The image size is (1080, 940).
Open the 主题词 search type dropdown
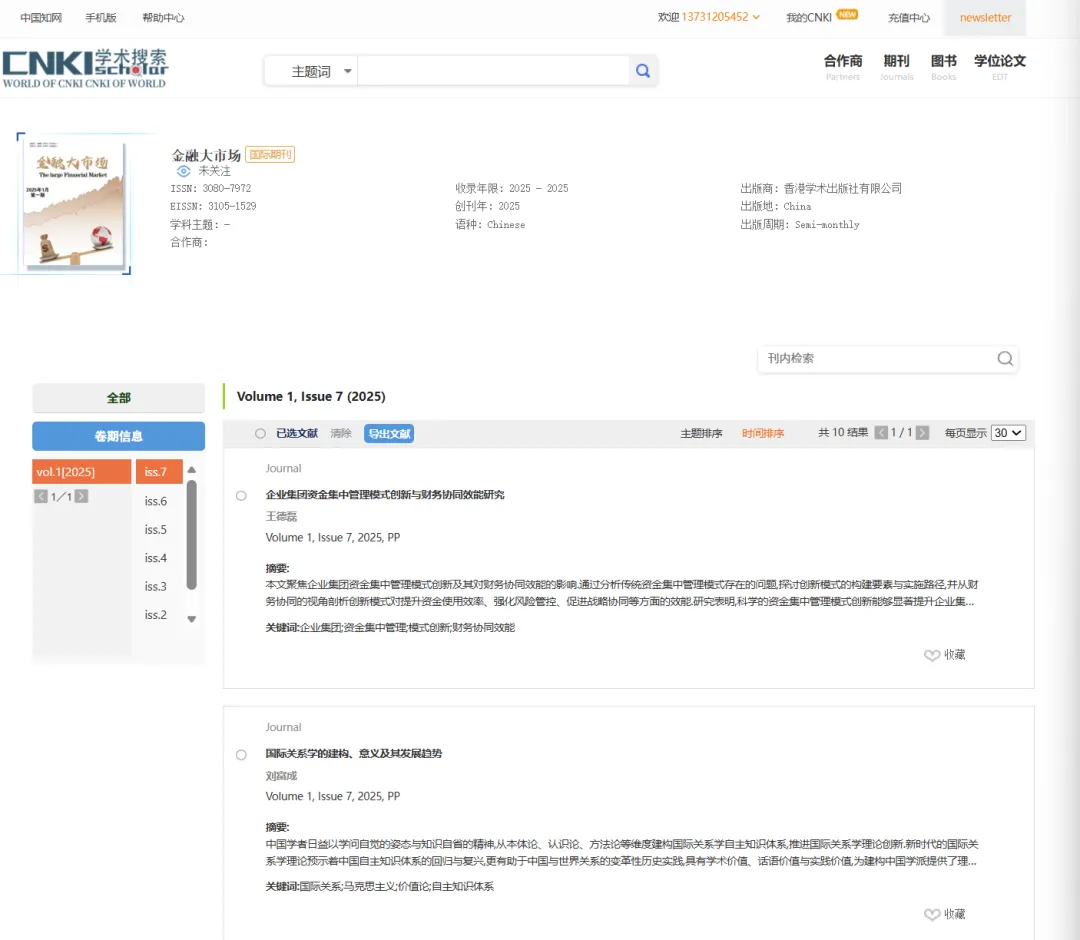(x=310, y=71)
